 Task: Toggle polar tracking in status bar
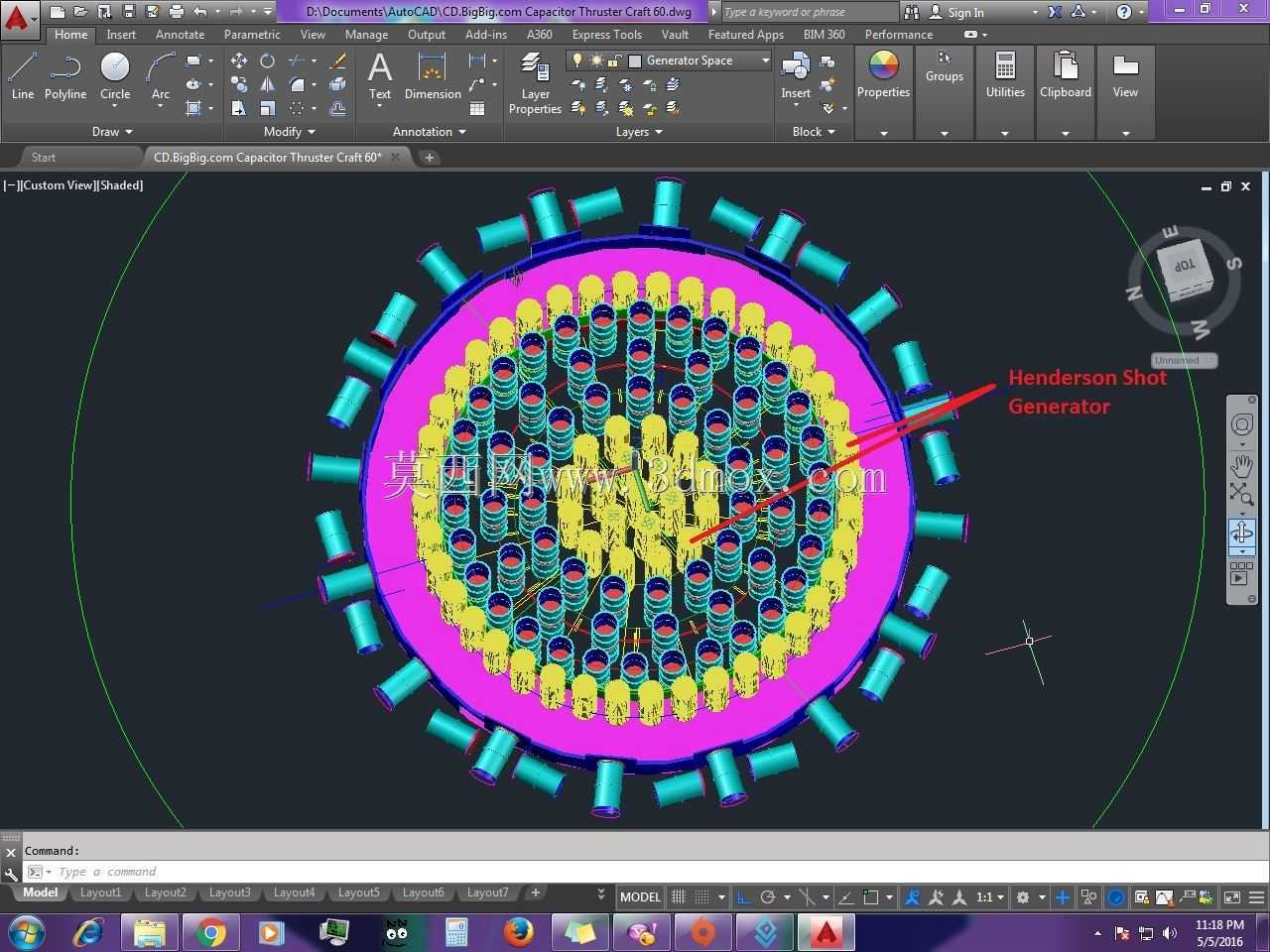[767, 897]
